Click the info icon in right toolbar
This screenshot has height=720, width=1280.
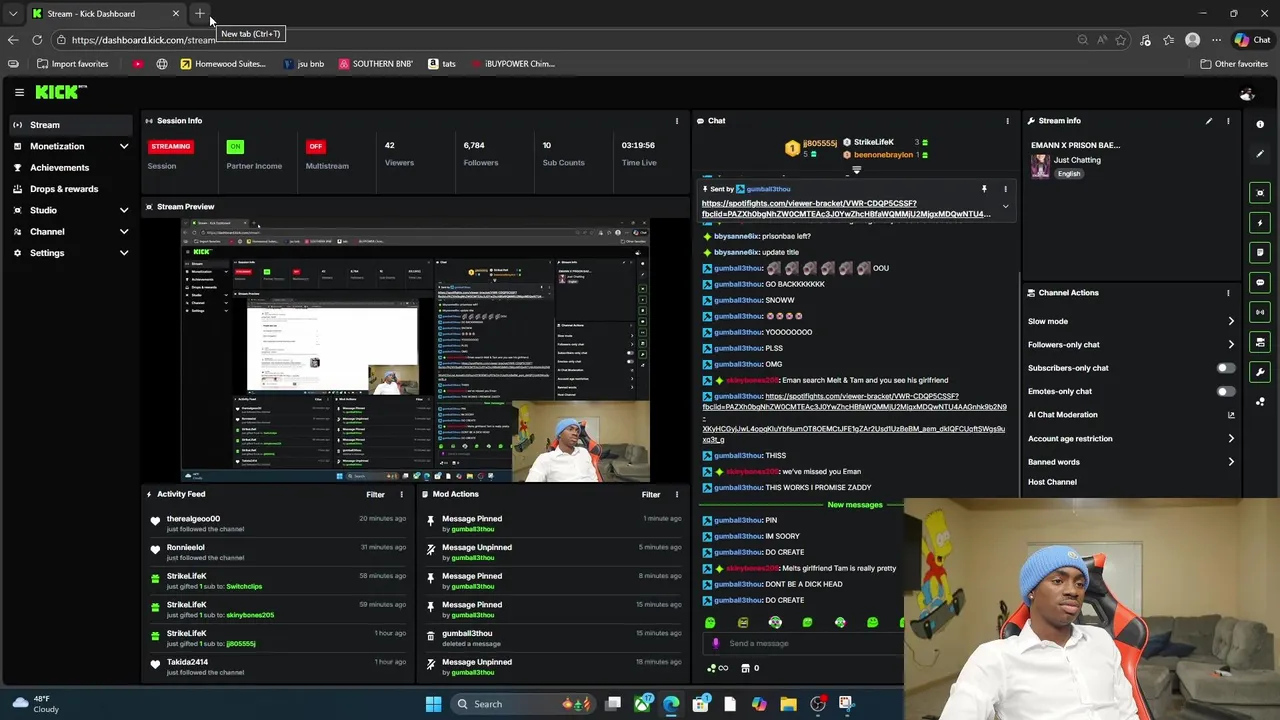tap(1260, 124)
